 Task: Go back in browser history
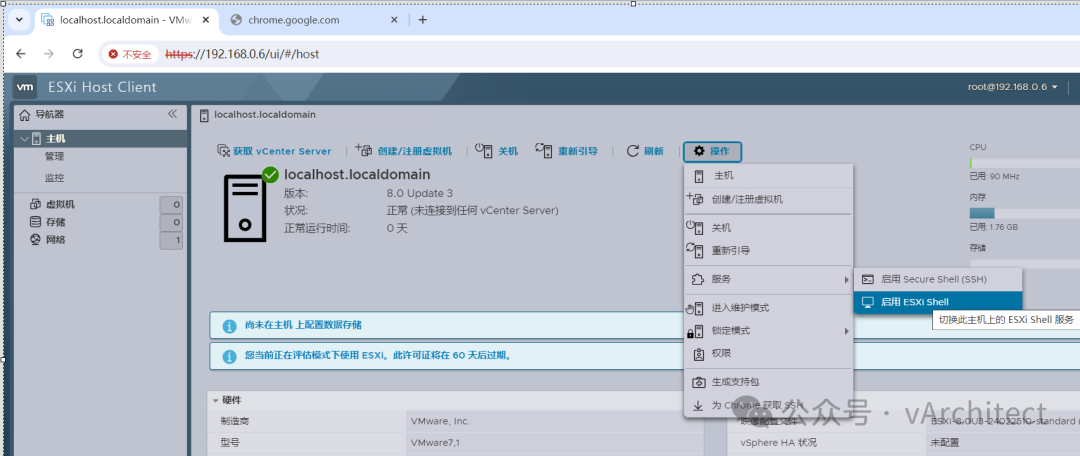[21, 54]
